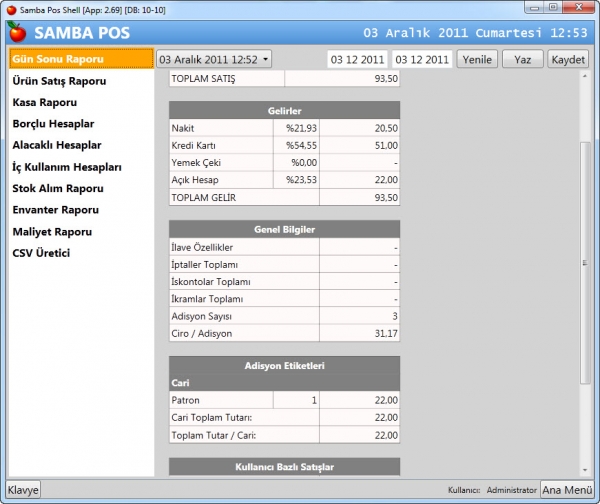
Task: Open İç Kullanım Hesapları report
Action: point(67,167)
